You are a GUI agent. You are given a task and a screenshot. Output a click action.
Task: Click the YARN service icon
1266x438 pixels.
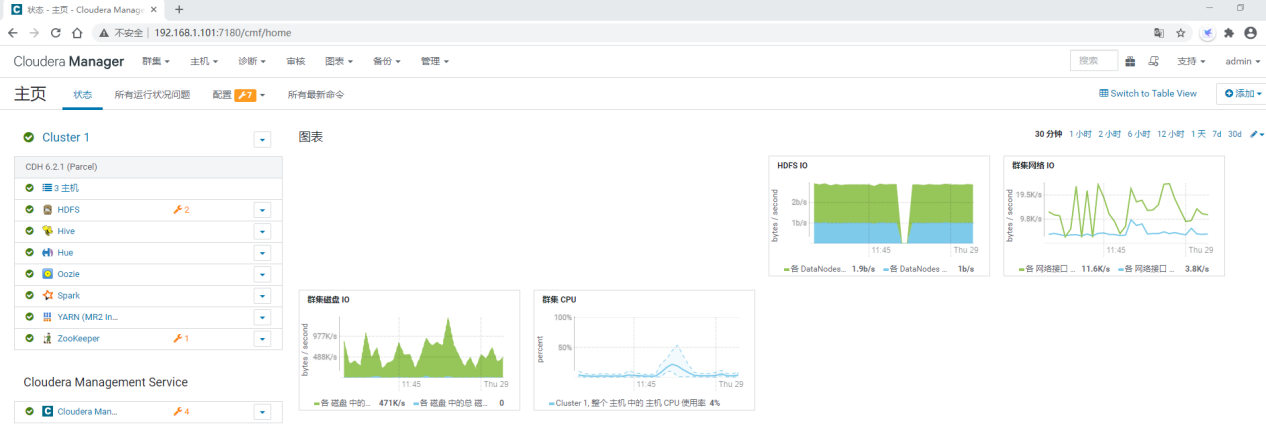click(x=47, y=317)
